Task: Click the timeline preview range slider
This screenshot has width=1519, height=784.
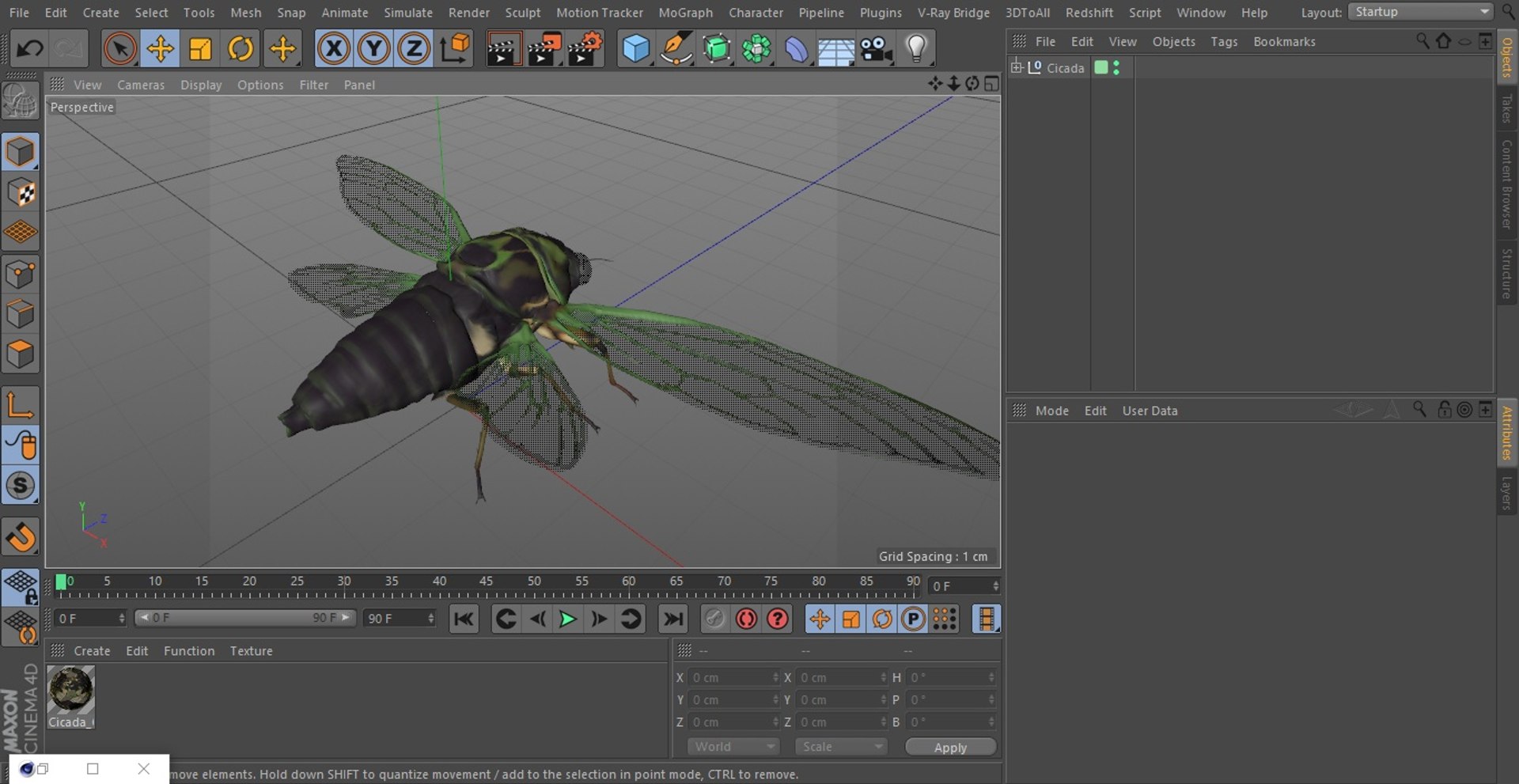Action: [245, 618]
